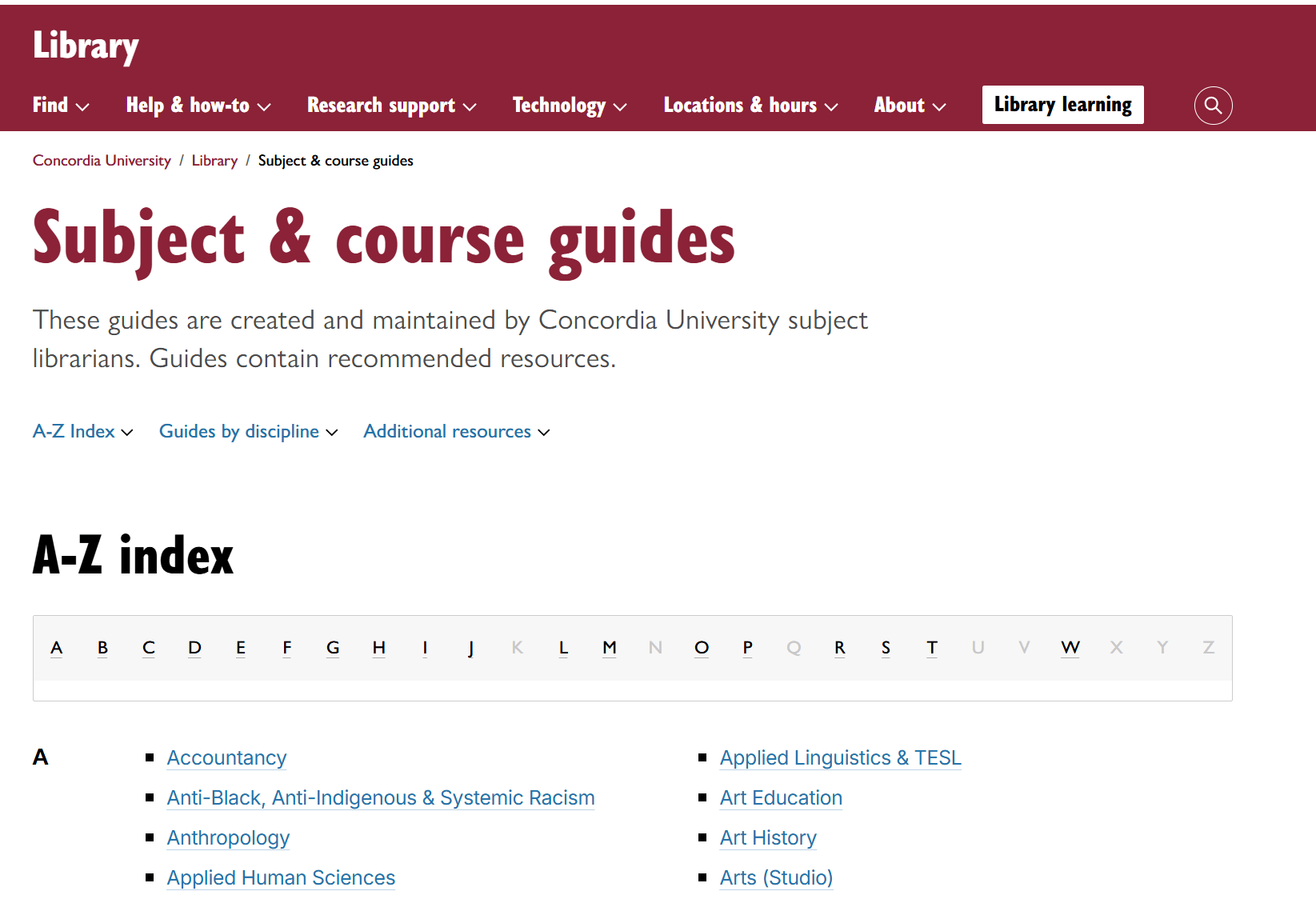Open the A-Z Index dropdown
Screen dimensions: 1316x903
pos(82,432)
